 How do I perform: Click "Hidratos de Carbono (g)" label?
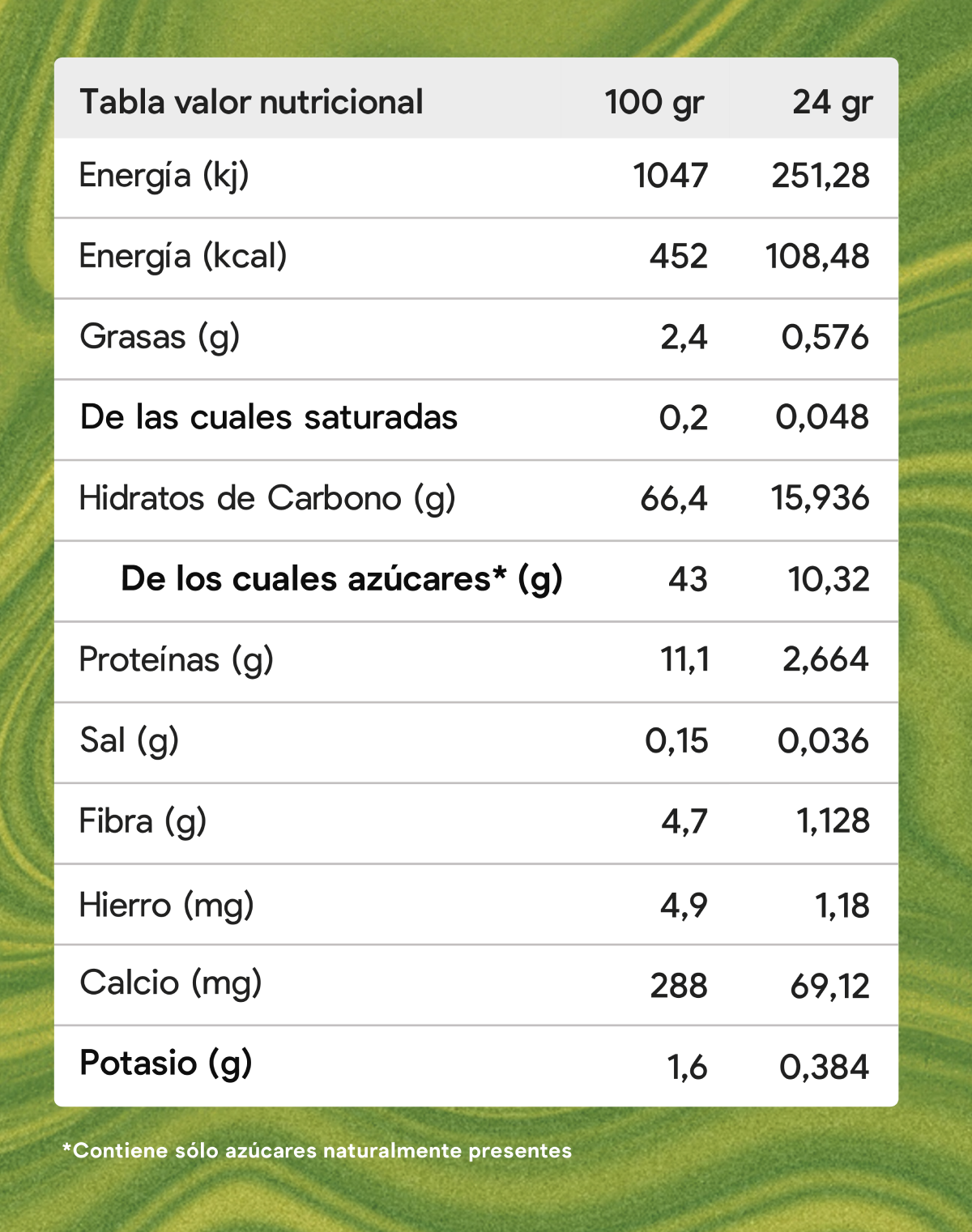point(267,499)
